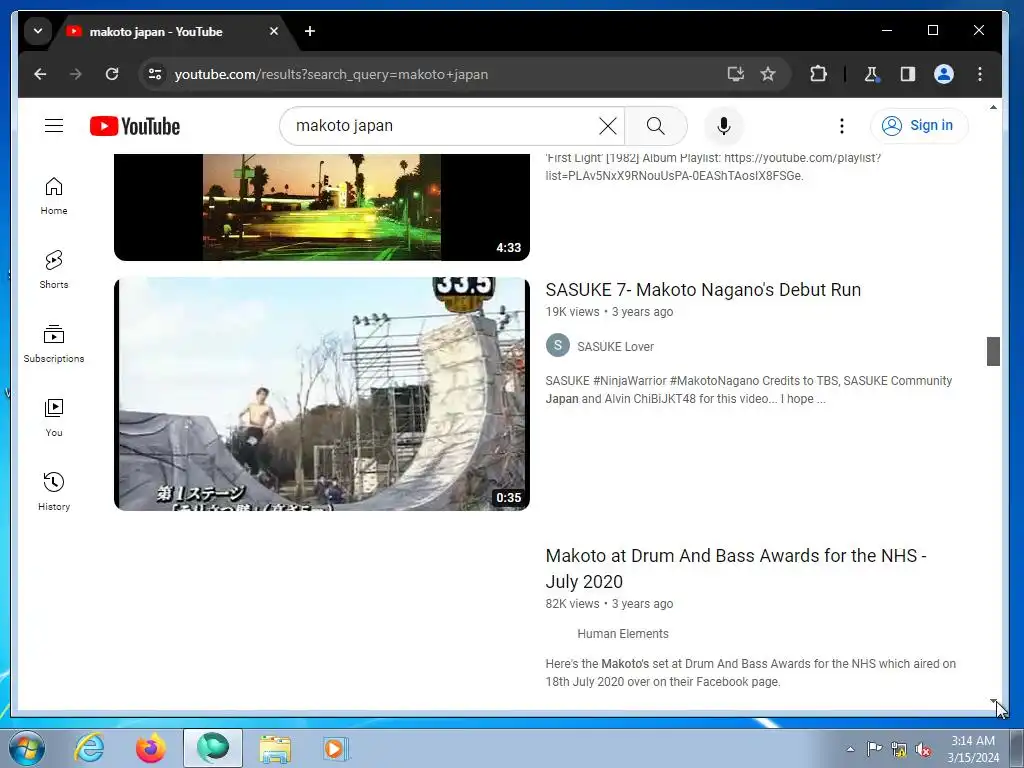
Task: Open the Chrome profile avatar
Action: (x=944, y=74)
